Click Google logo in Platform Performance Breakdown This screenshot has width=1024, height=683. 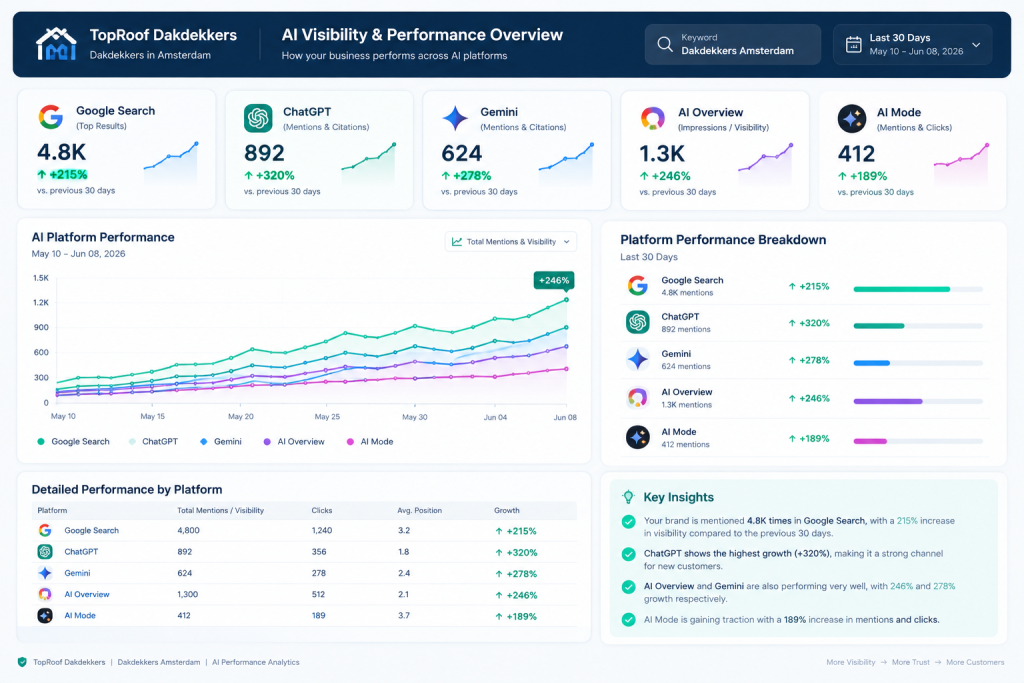(637, 285)
